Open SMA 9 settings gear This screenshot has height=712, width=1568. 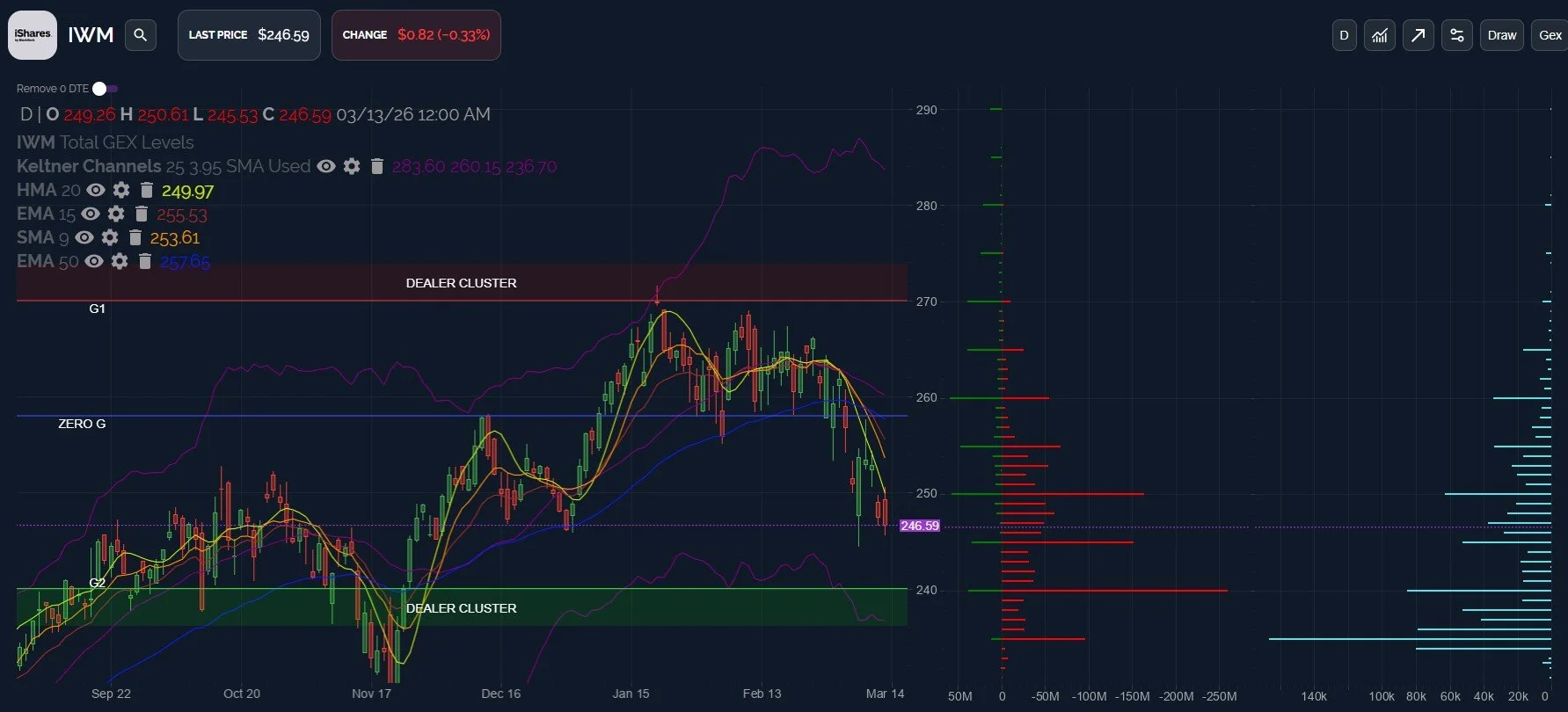[110, 237]
